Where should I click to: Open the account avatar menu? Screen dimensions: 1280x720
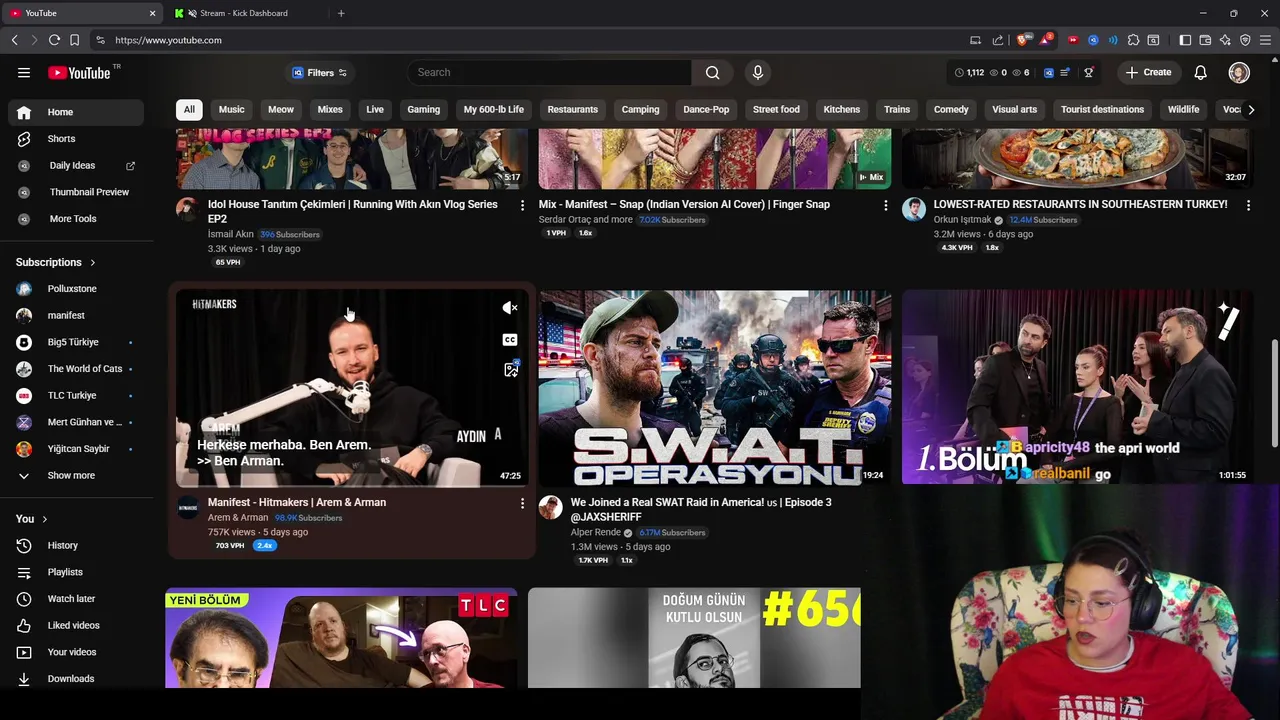1239,72
